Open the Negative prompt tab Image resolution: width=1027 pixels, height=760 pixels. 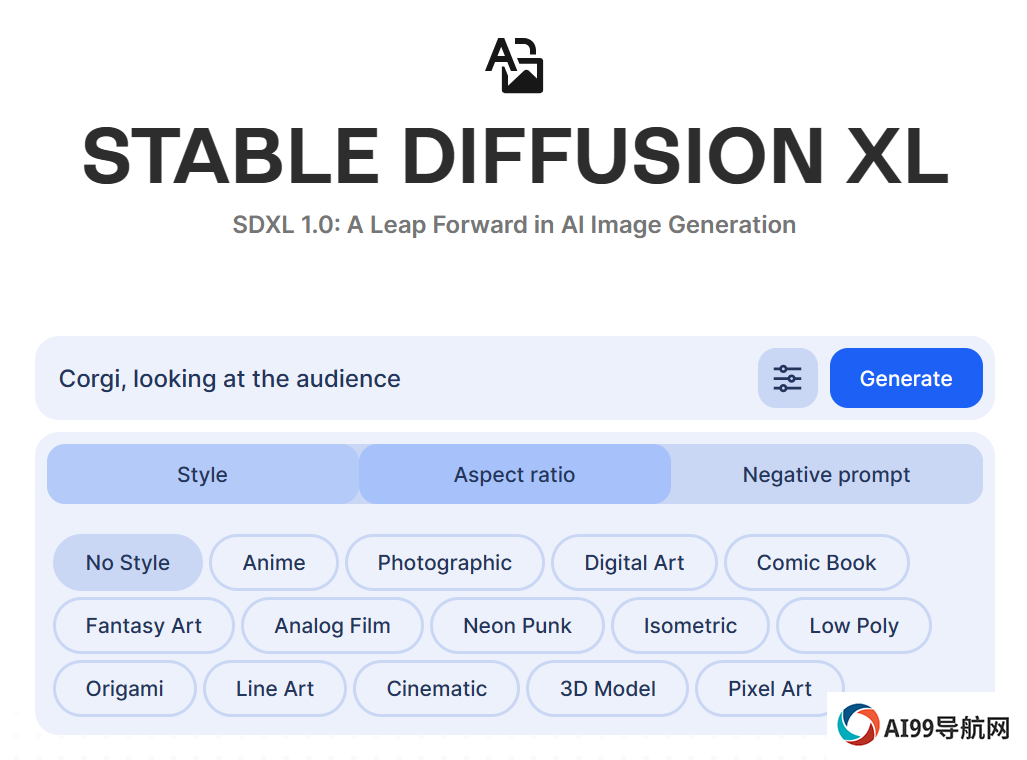pos(826,474)
